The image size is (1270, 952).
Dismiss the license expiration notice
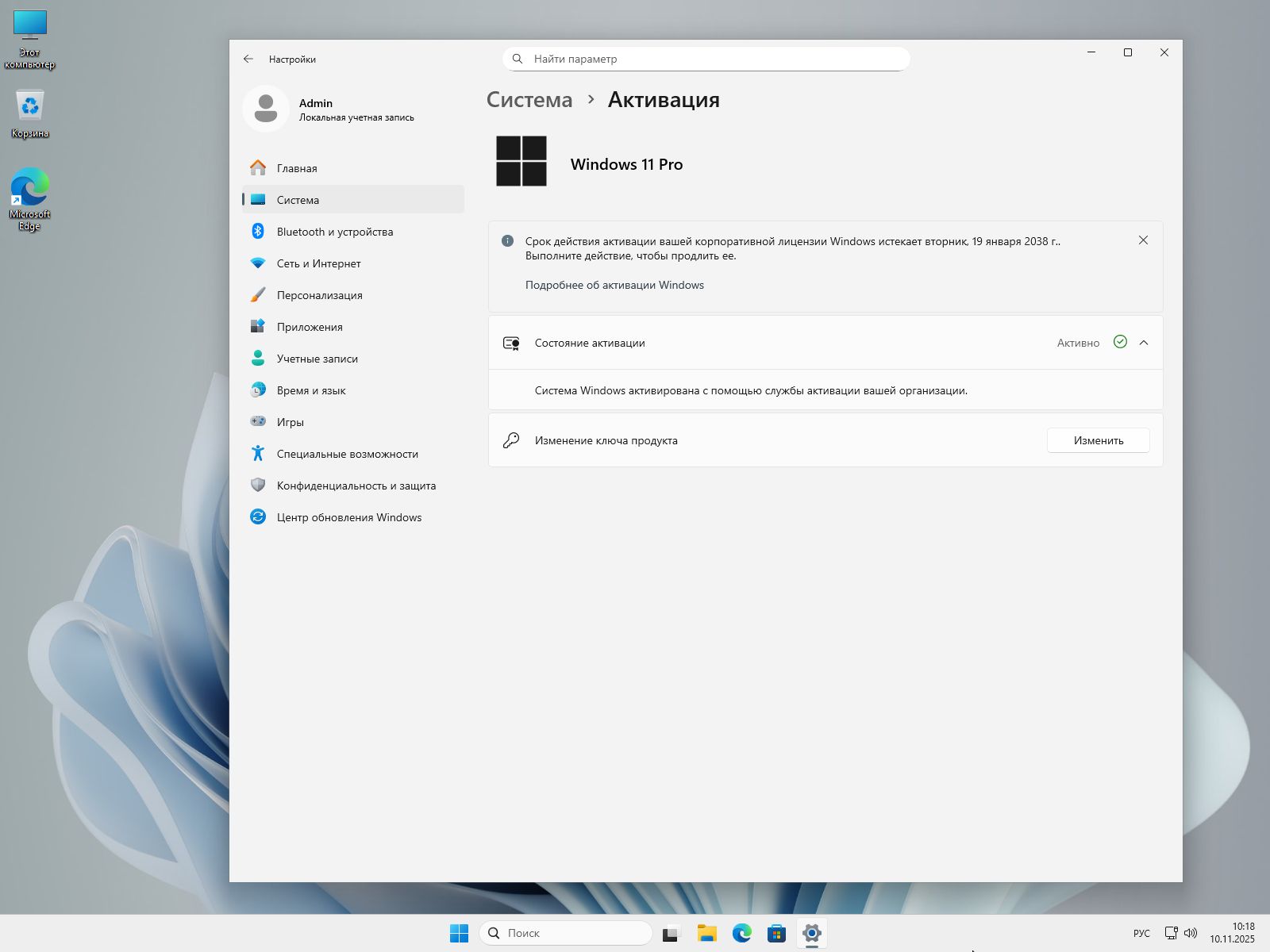[1143, 240]
